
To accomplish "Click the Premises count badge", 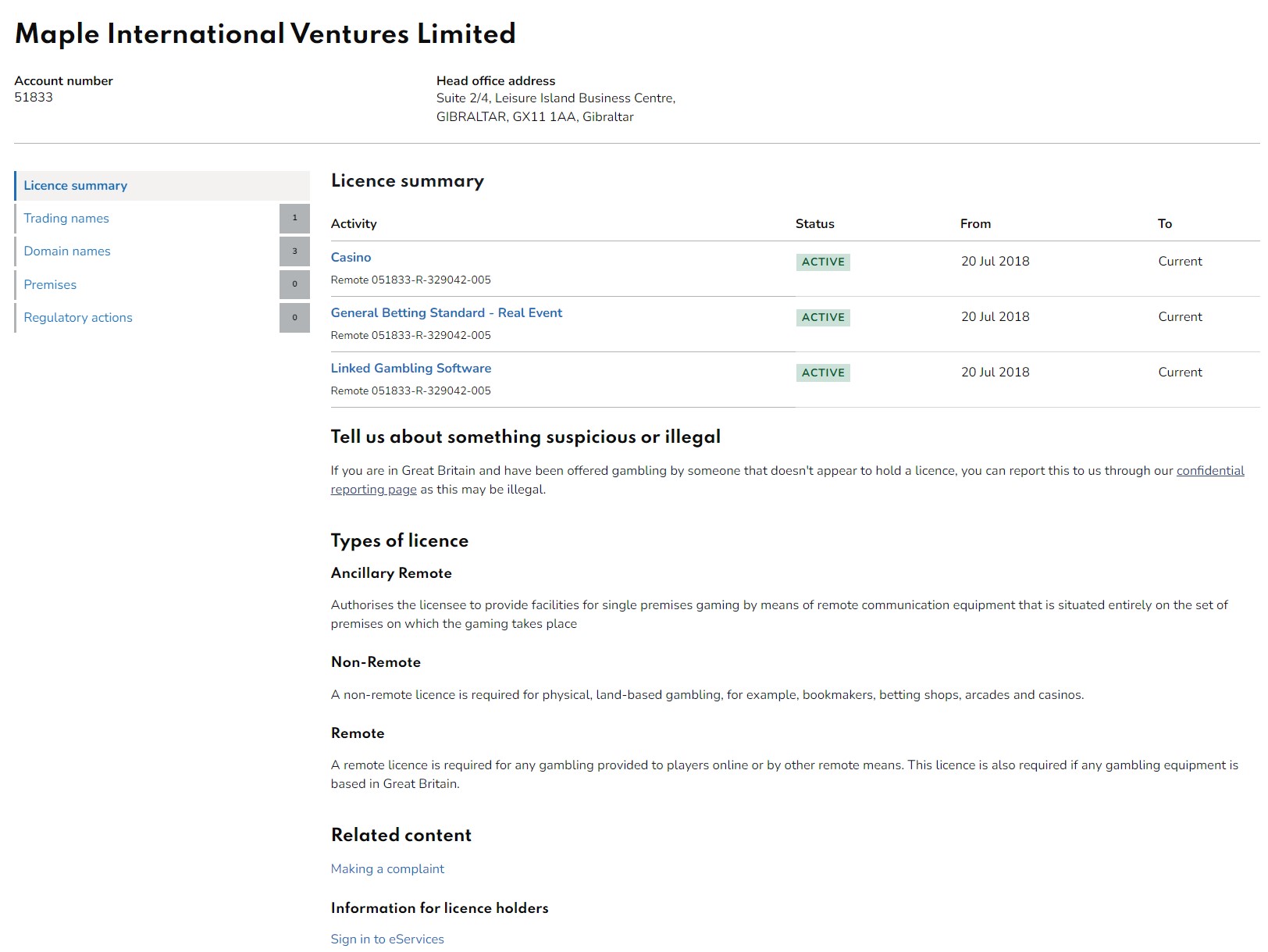I will 294,284.
